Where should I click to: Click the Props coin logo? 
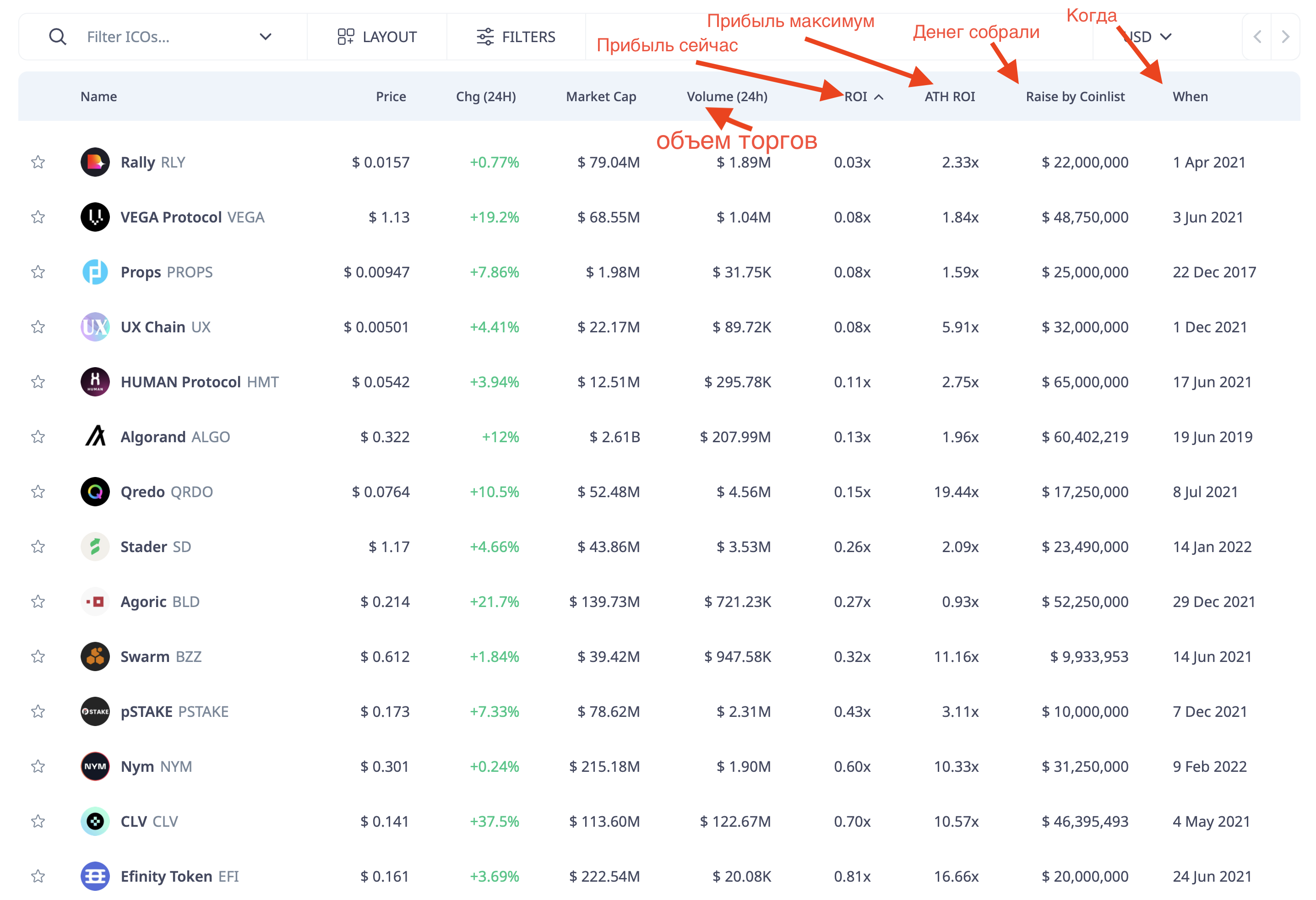95,272
